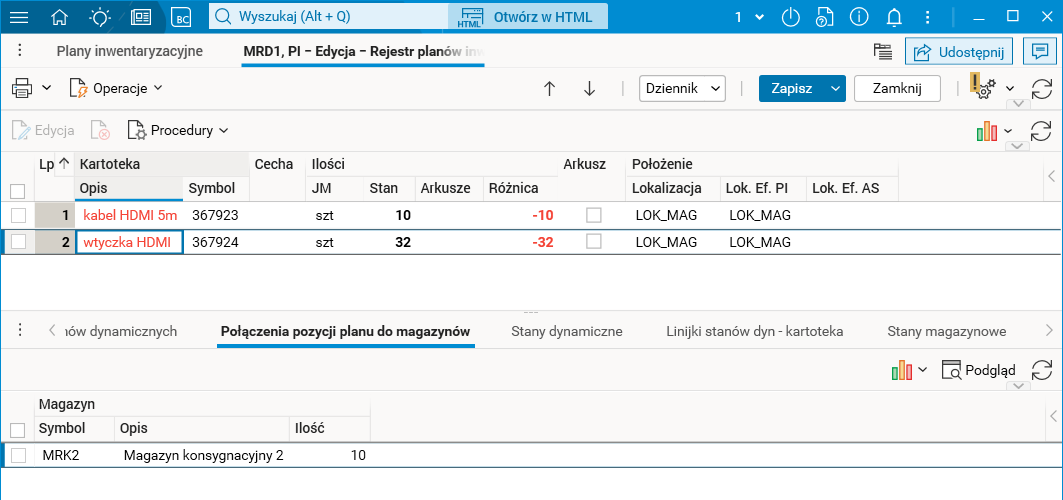Open the Operacje dropdown

(x=115, y=88)
